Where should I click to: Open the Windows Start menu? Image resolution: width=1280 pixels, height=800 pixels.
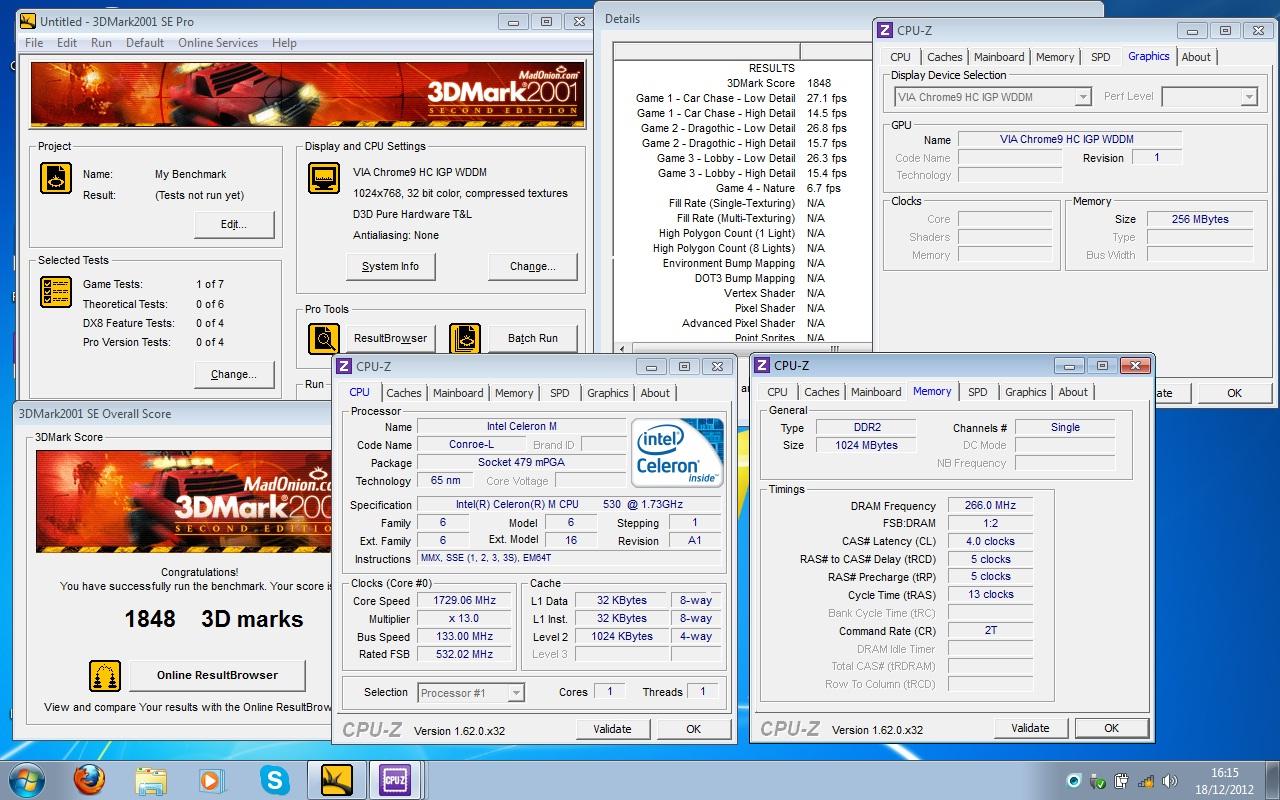pos(26,779)
